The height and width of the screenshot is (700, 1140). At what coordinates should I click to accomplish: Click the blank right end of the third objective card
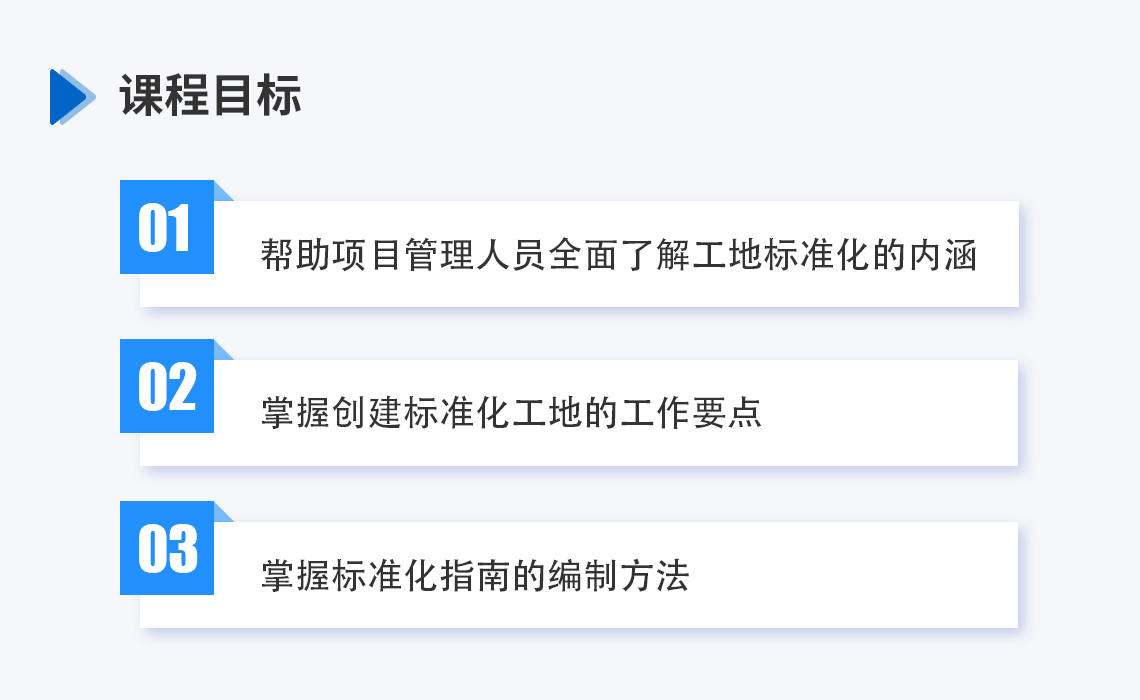[860, 576]
